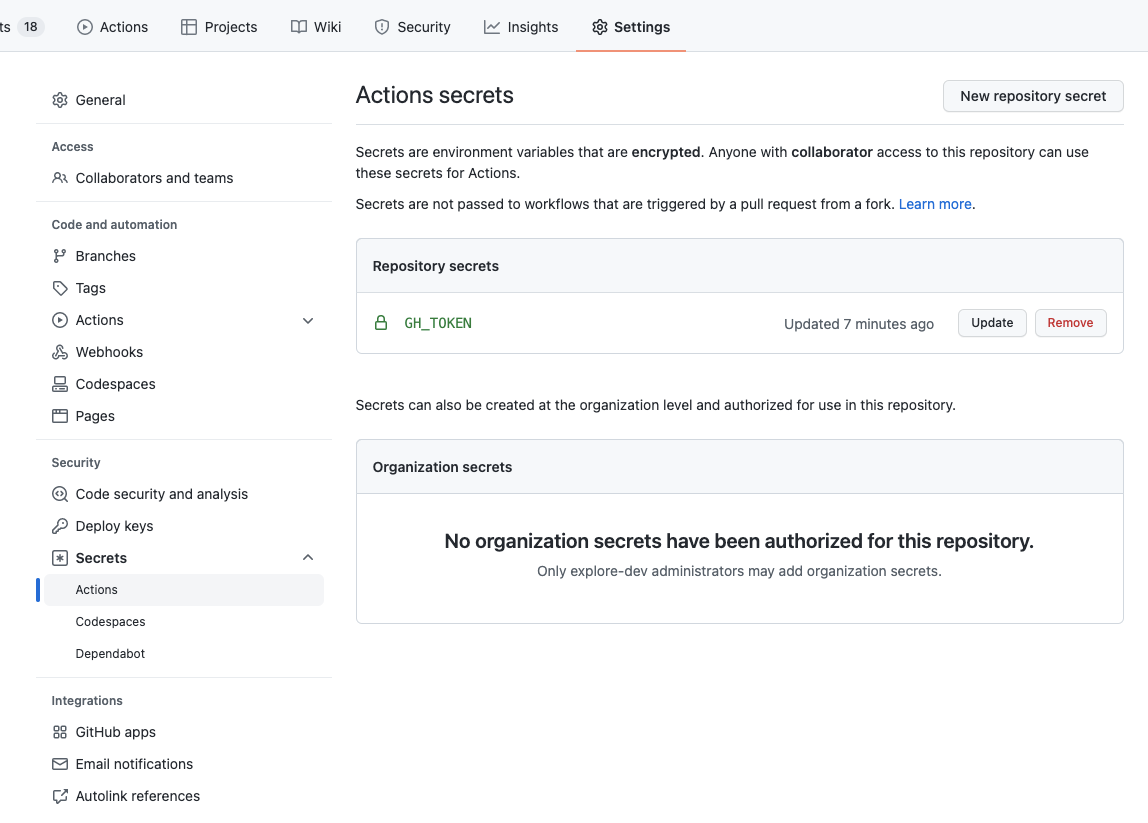Viewport: 1148px width, 823px height.
Task: Go to the Security tab
Action: click(x=413, y=27)
